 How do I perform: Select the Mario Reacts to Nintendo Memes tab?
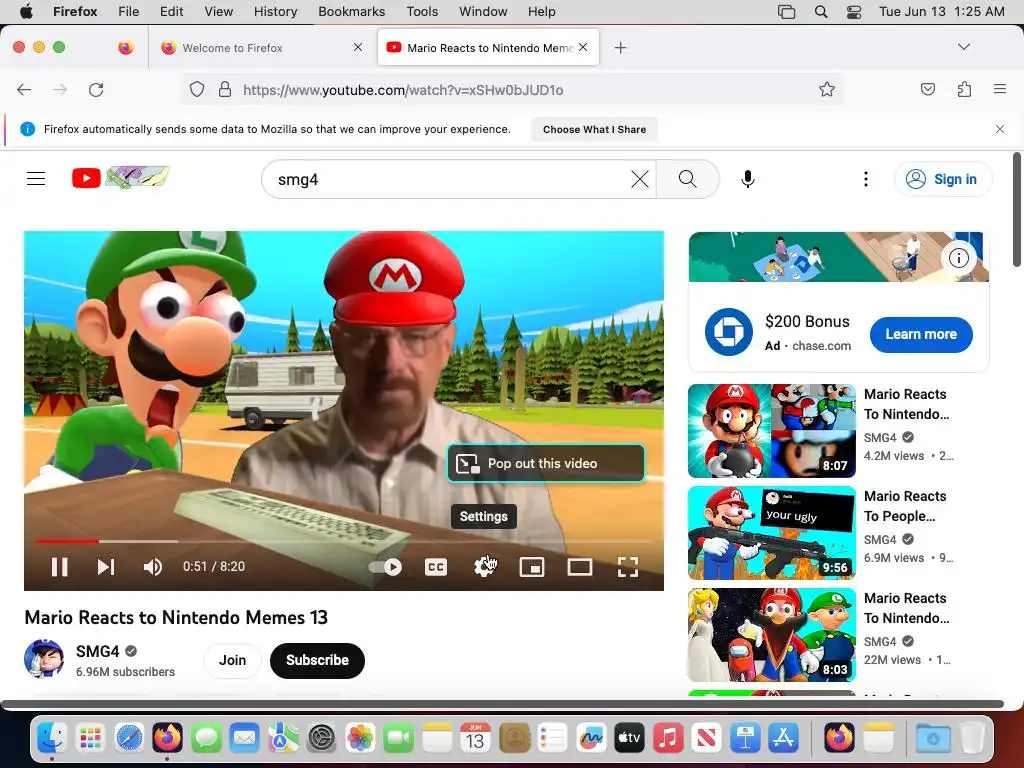pyautogui.click(x=488, y=48)
